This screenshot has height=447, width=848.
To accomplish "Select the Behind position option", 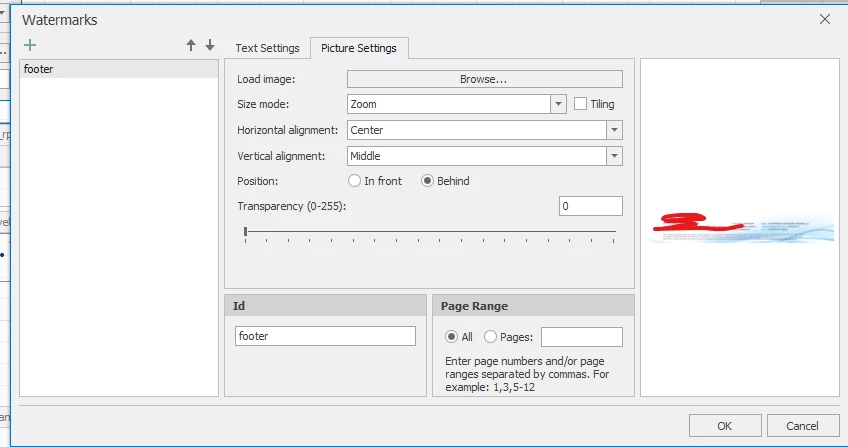I will click(428, 181).
